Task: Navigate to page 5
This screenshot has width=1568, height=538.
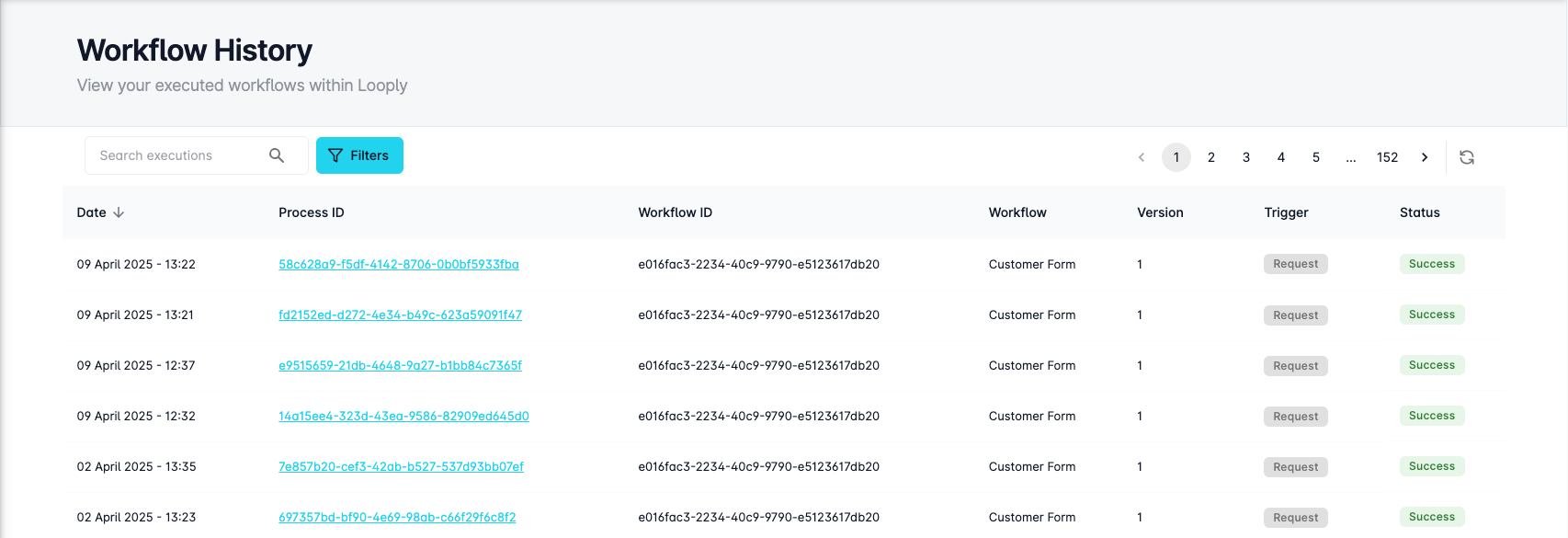Action: (1316, 157)
